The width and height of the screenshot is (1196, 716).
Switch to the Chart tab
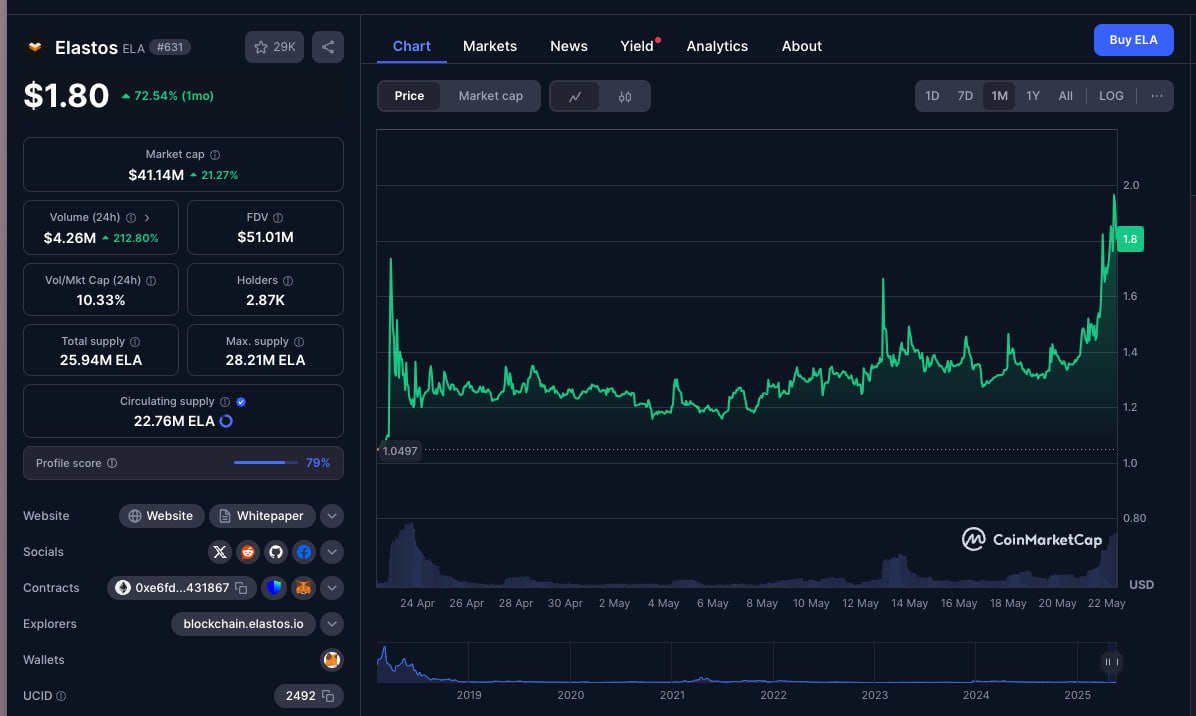(x=411, y=47)
